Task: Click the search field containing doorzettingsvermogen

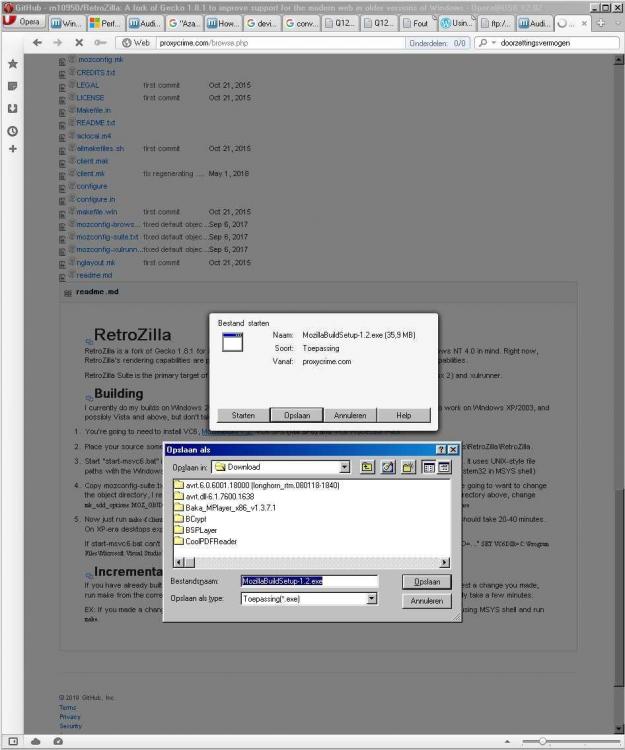Action: coord(558,43)
